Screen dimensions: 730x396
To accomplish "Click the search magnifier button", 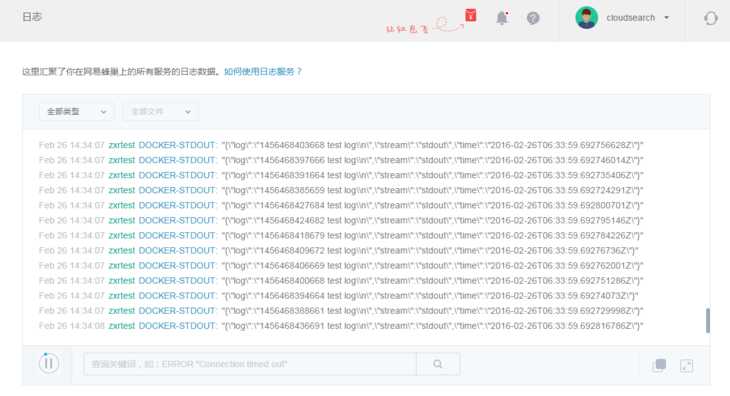I will (438, 364).
